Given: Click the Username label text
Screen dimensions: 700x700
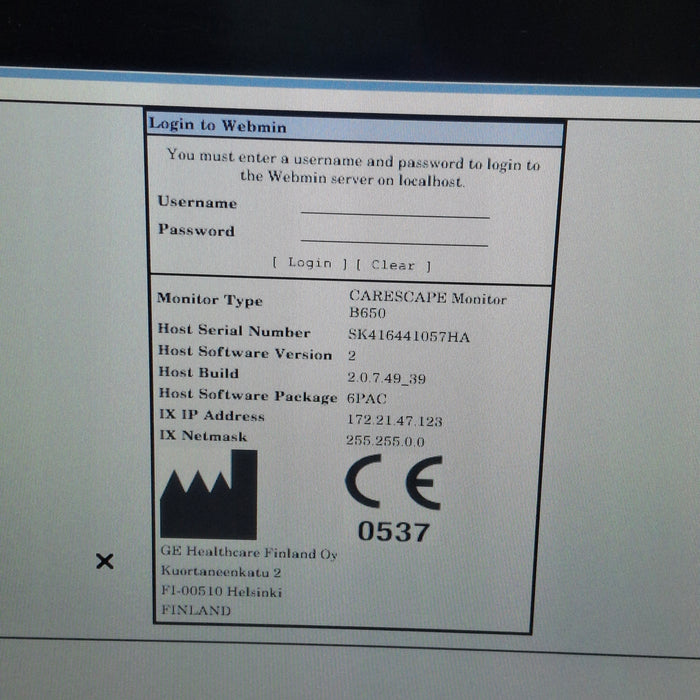Looking at the screenshot, I should tap(197, 202).
